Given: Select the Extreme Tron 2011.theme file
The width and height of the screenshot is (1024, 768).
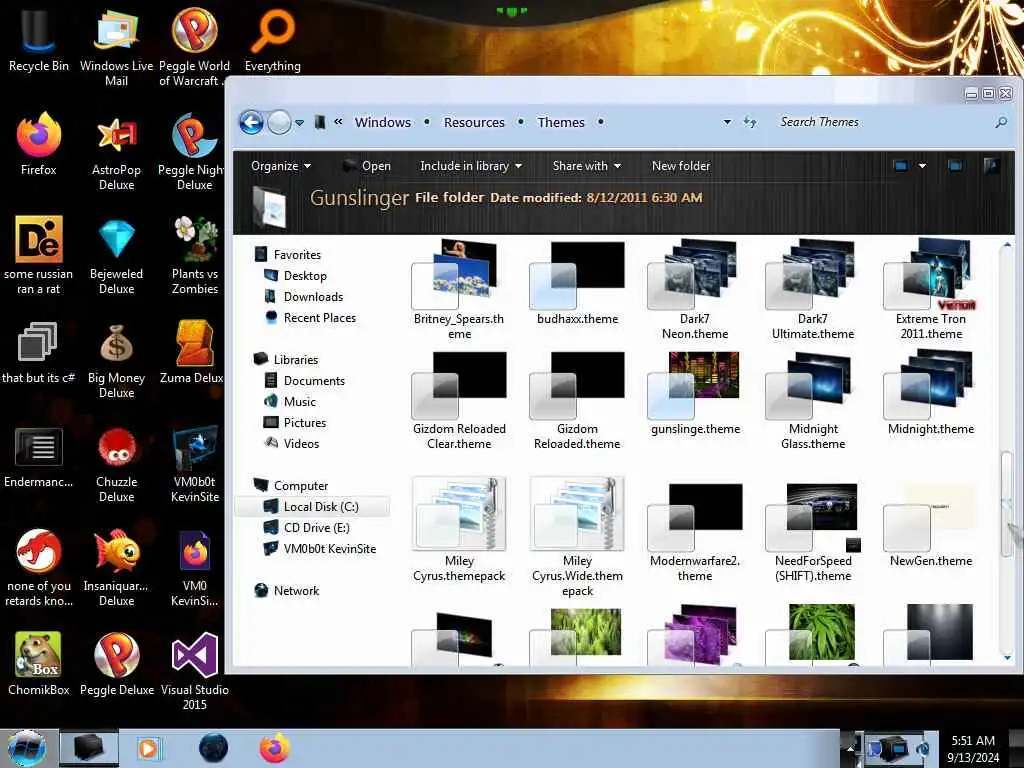Looking at the screenshot, I should click(x=931, y=289).
